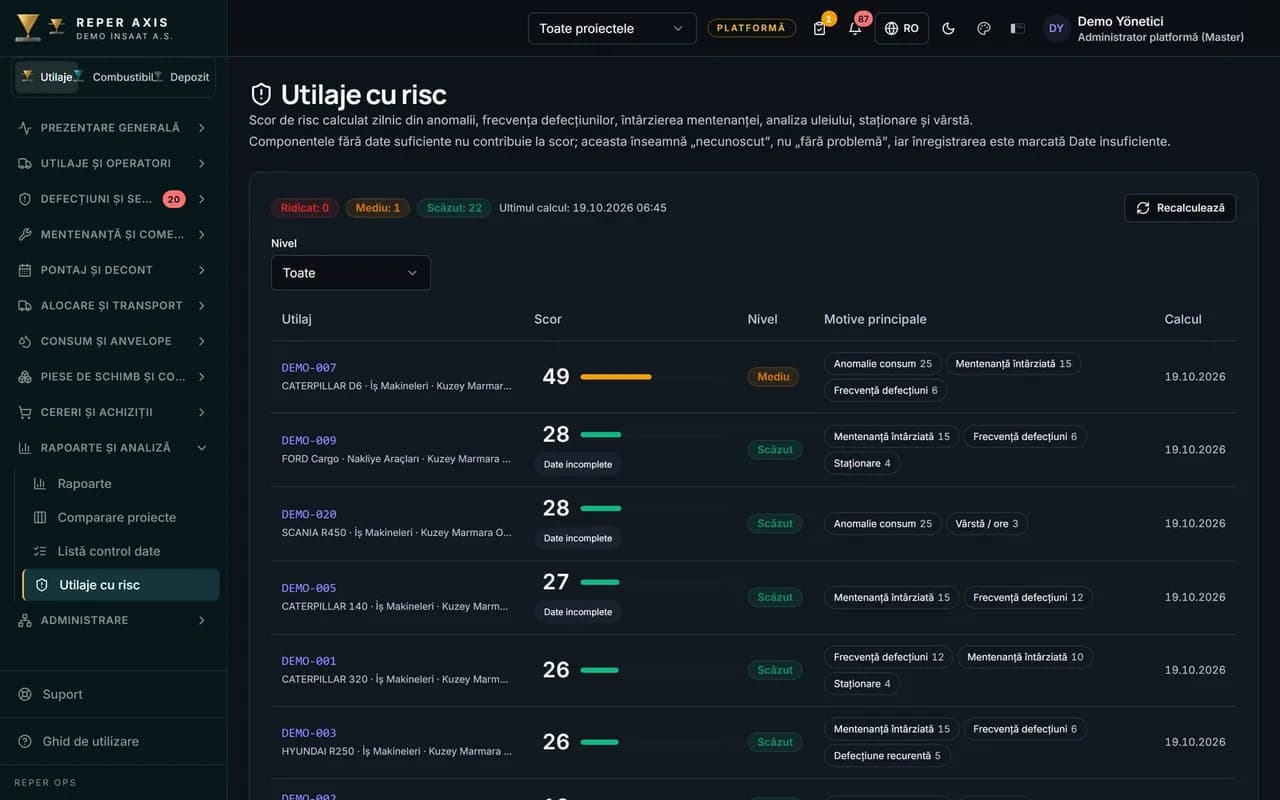Click the Ghid de utilizare help icon
1280x800 pixels.
coord(25,741)
